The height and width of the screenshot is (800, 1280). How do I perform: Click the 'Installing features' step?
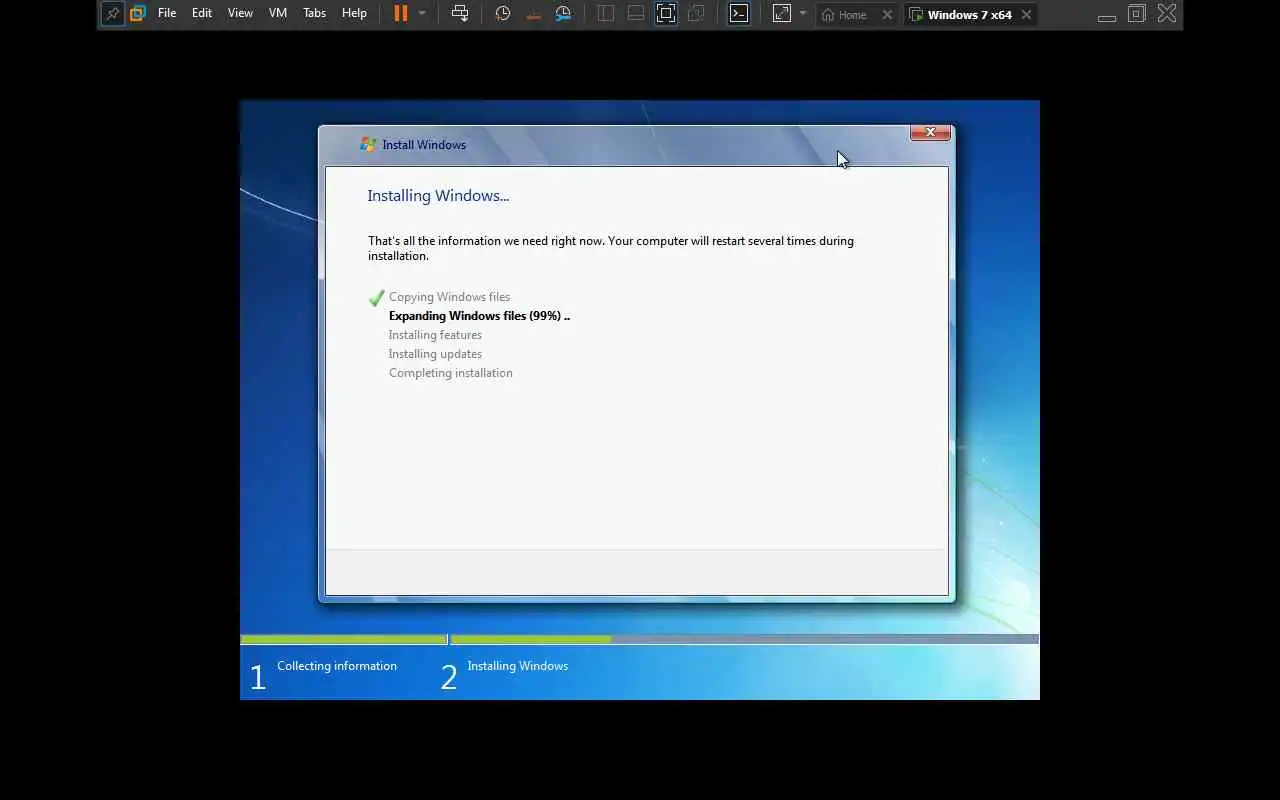point(435,335)
